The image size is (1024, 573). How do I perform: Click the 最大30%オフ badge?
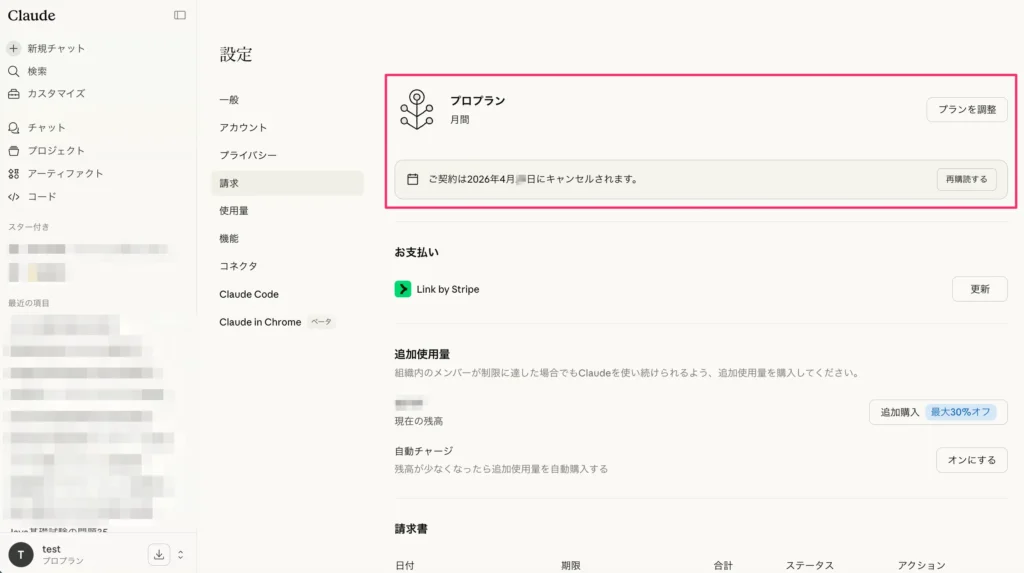click(960, 412)
